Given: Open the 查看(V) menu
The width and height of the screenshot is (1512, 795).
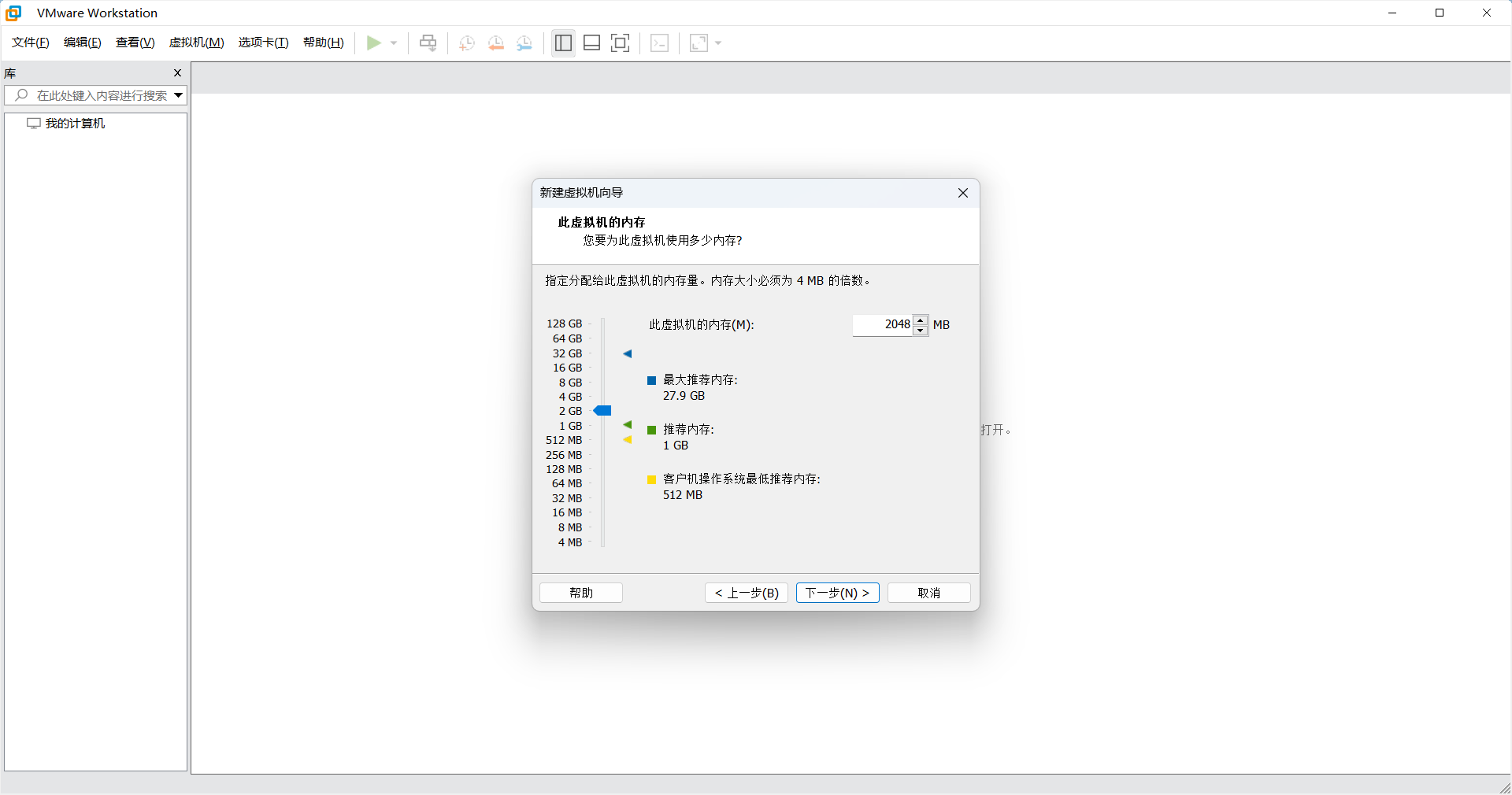Looking at the screenshot, I should pyautogui.click(x=135, y=43).
